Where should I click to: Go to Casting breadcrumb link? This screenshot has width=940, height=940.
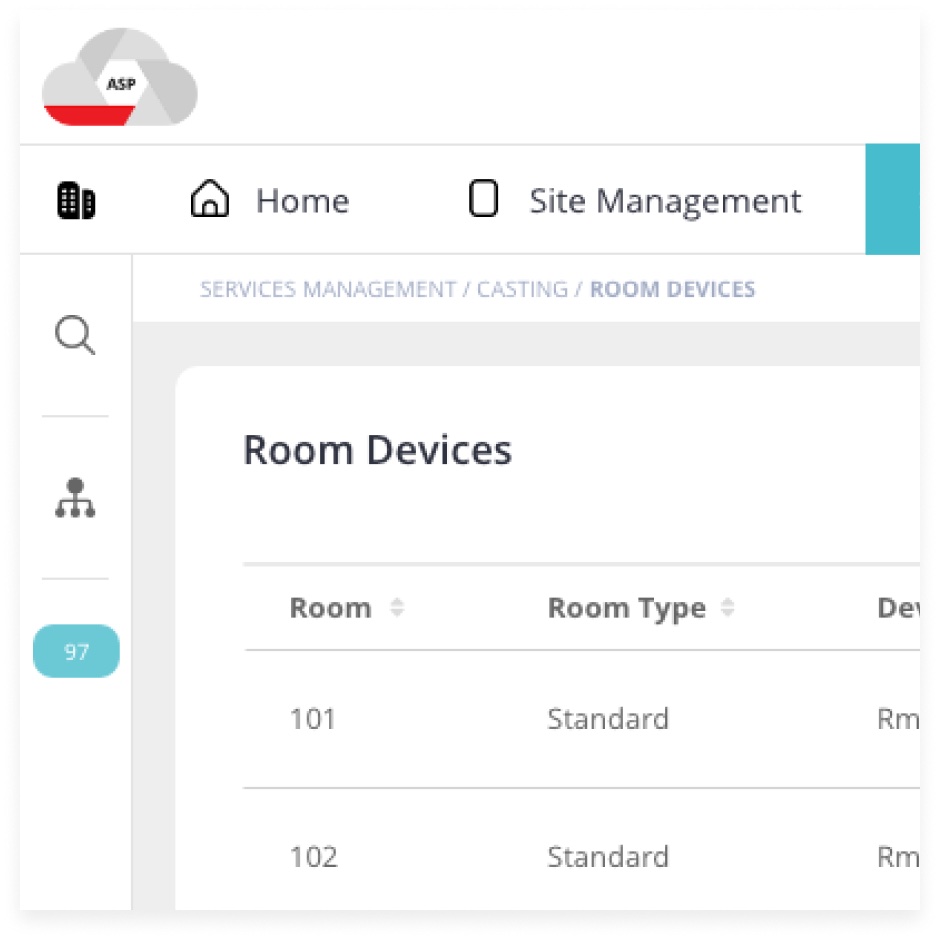[x=522, y=289]
